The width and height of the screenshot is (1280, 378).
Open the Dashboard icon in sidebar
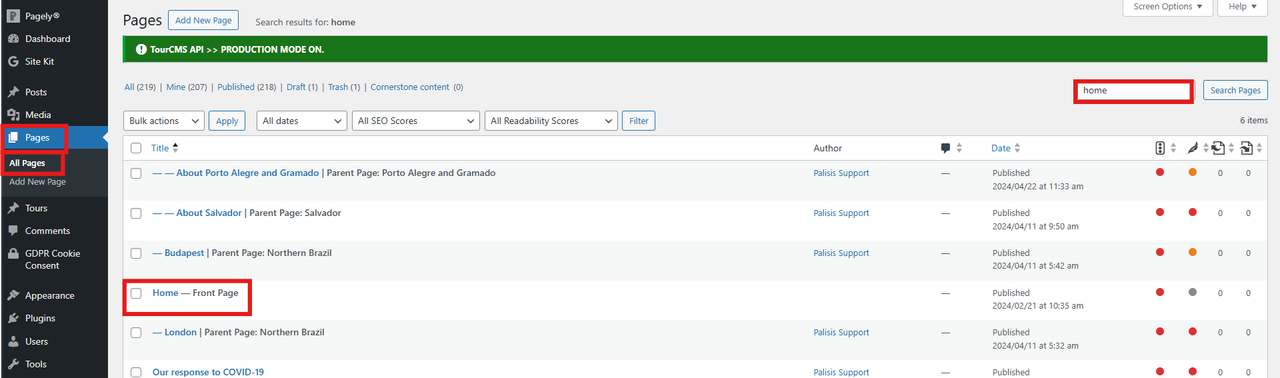tap(13, 39)
